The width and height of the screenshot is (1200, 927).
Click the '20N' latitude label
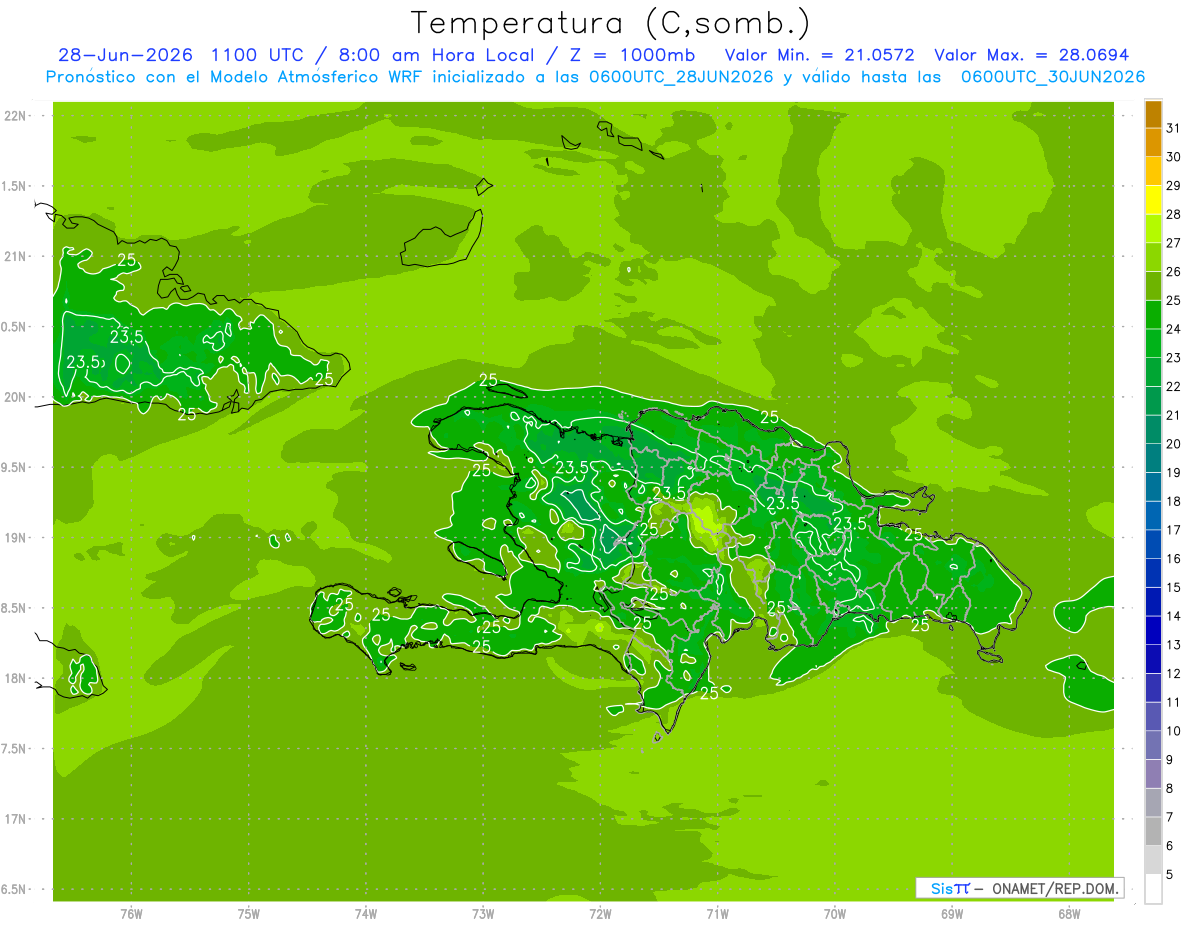coord(17,397)
